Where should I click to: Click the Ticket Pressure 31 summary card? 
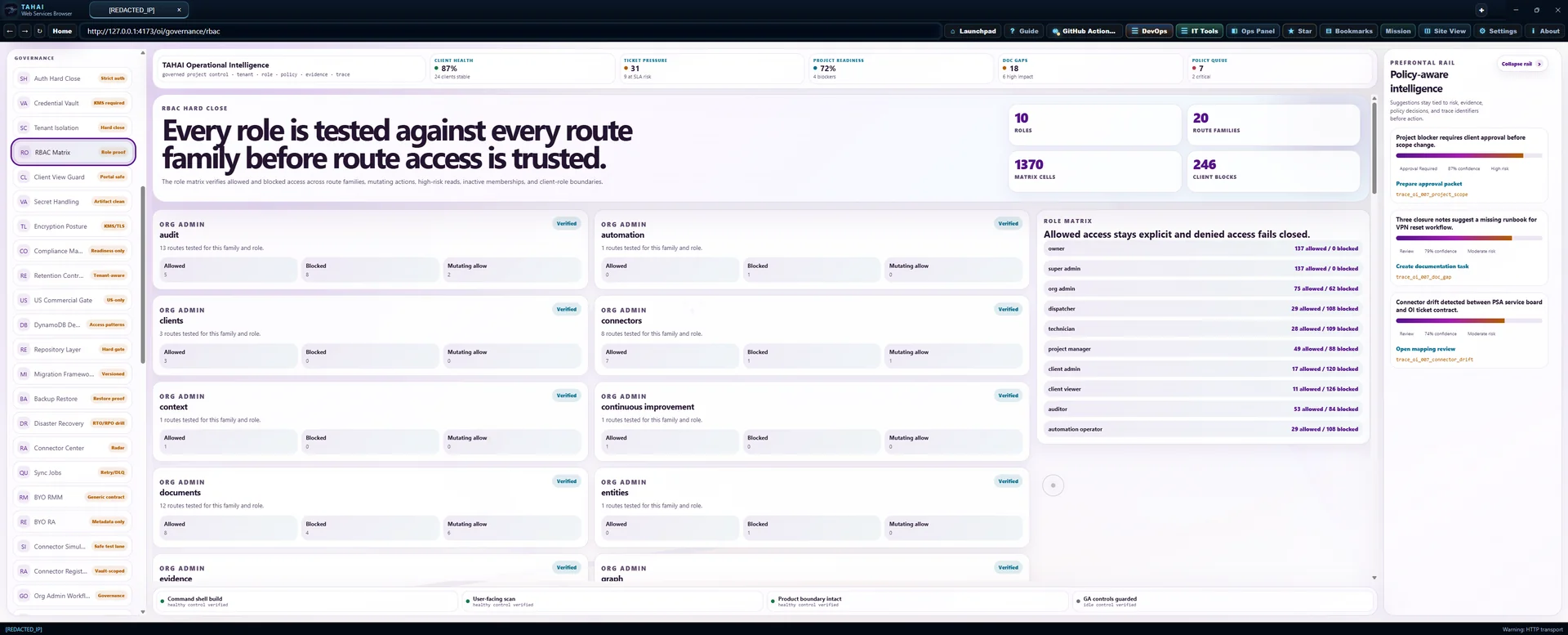click(x=710, y=69)
